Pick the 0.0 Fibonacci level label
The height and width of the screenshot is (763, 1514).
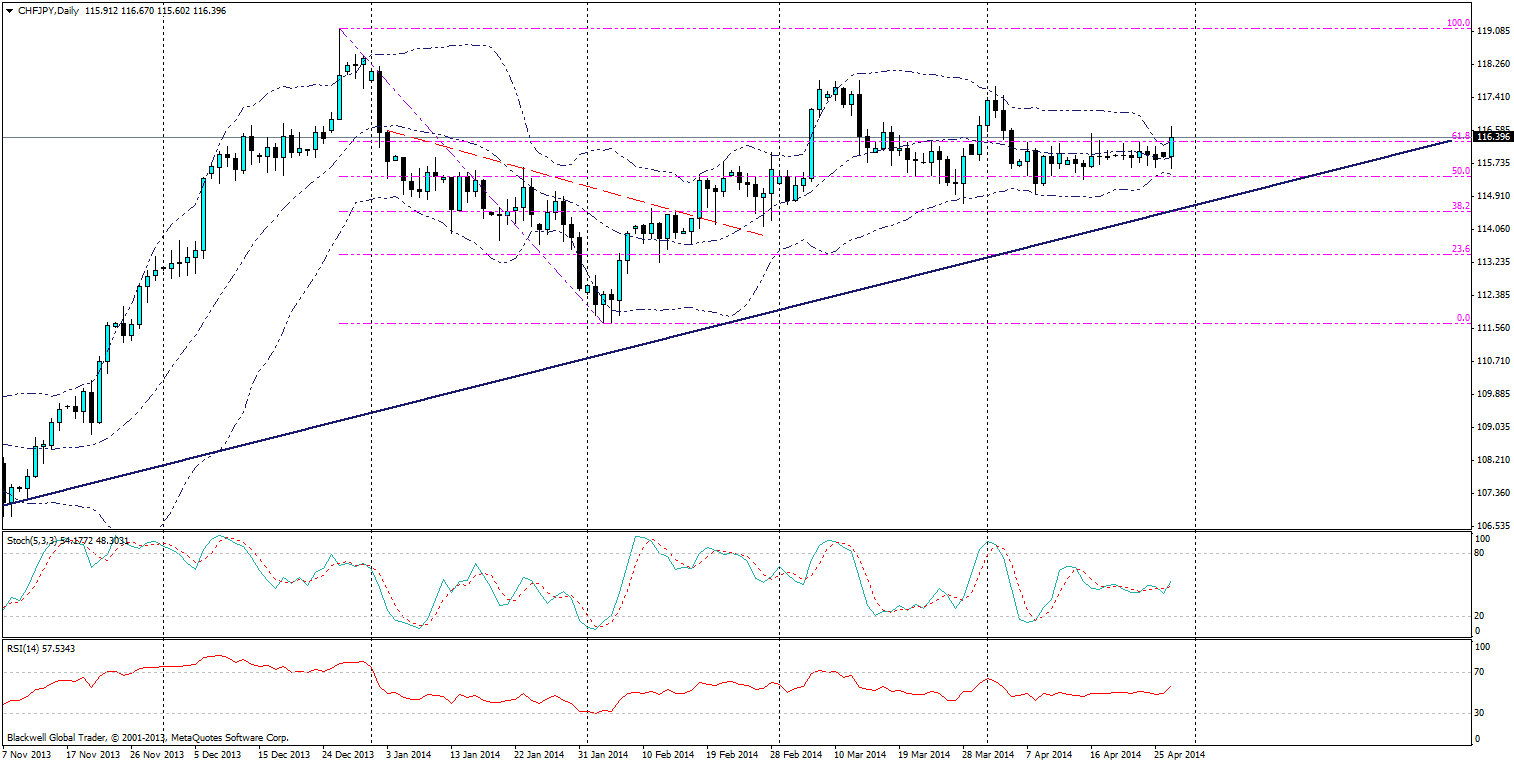pyautogui.click(x=1462, y=318)
